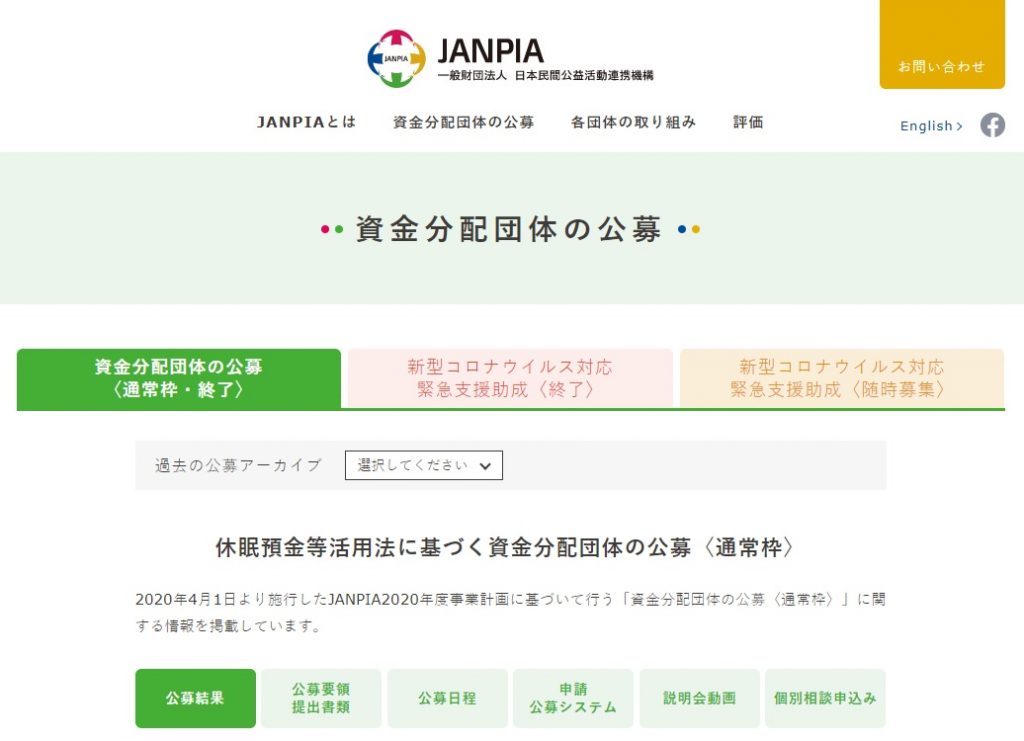Image resolution: width=1024 pixels, height=741 pixels.
Task: Select 各団体の取り組み in navigation
Action: tap(633, 122)
